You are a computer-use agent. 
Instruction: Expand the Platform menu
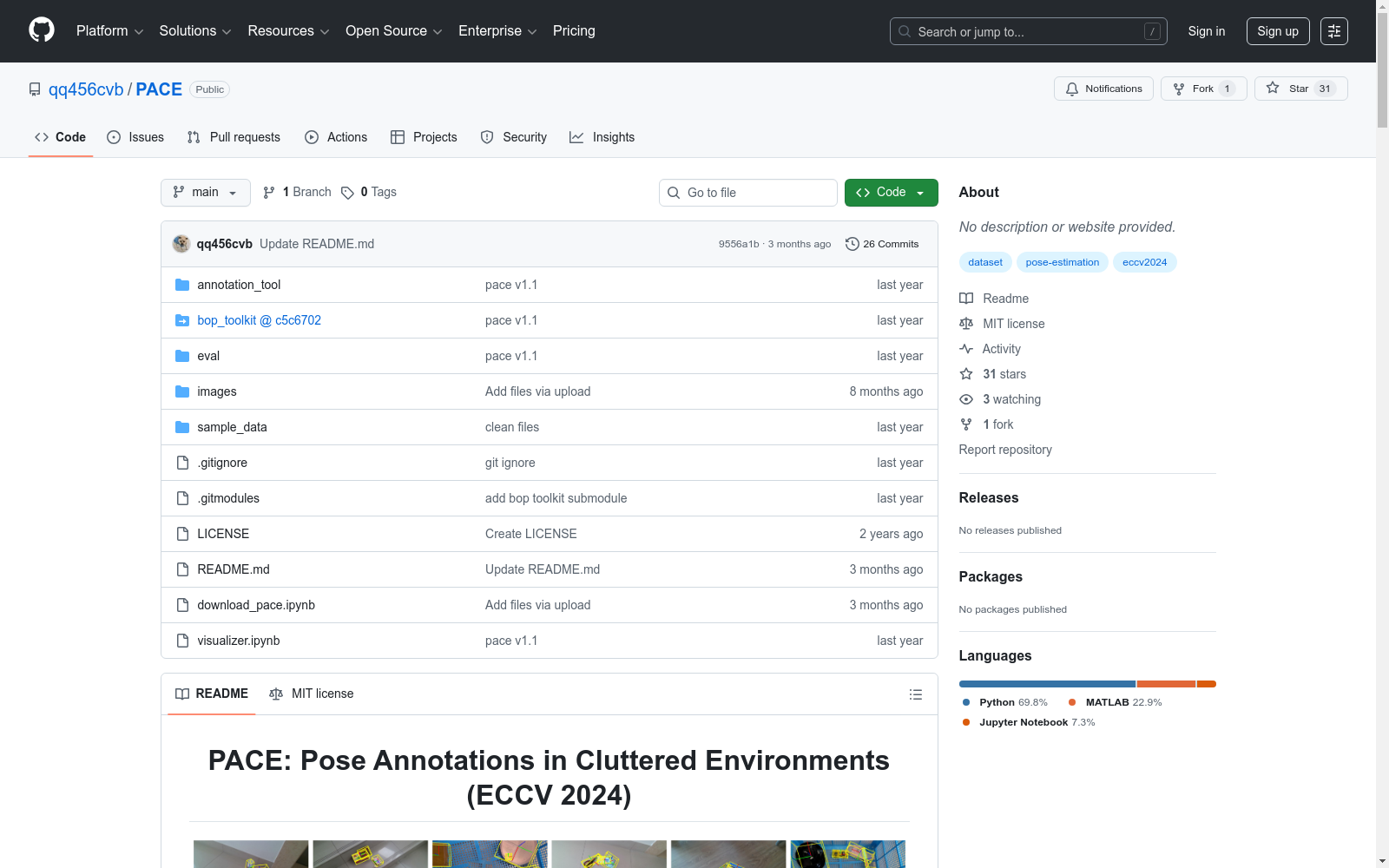click(109, 31)
